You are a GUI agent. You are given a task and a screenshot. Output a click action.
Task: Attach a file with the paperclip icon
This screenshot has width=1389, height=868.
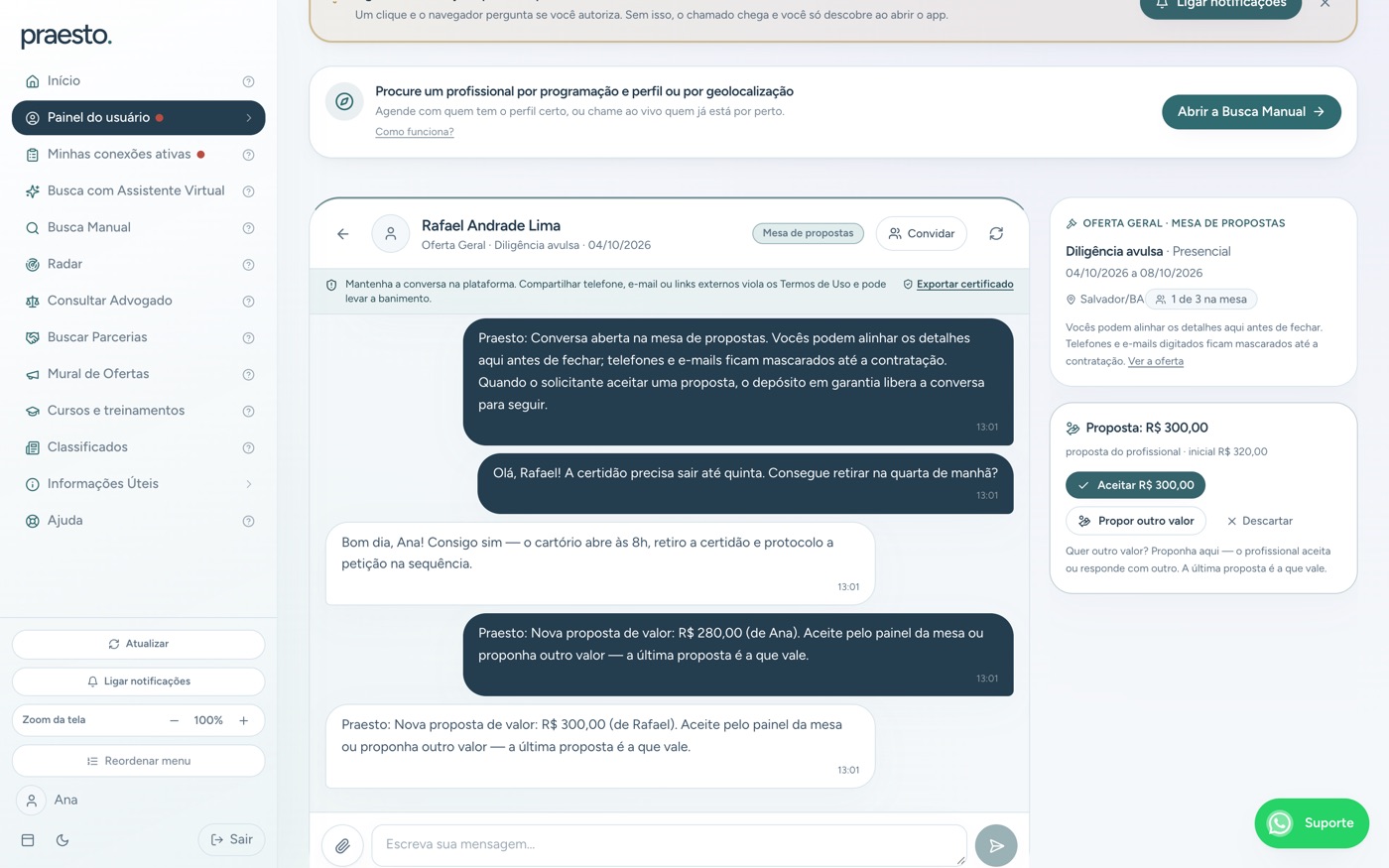[x=342, y=846]
